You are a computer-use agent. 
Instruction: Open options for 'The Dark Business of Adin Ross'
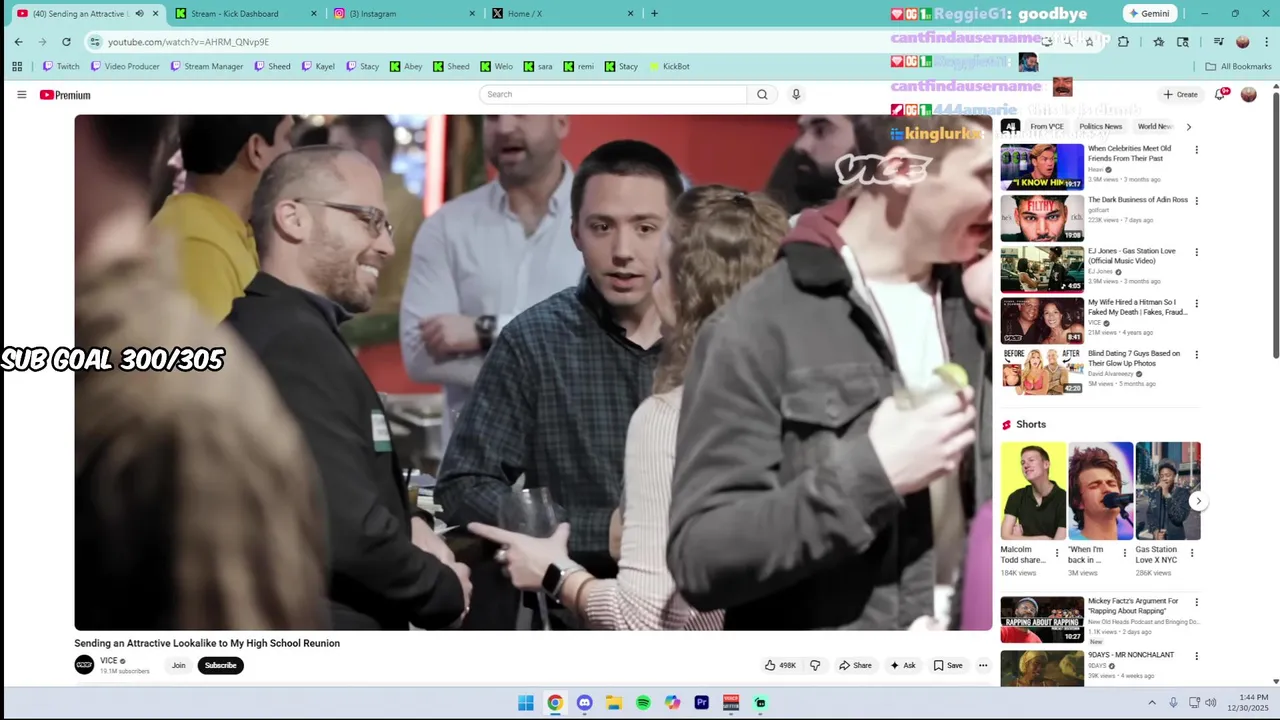pyautogui.click(x=1196, y=201)
